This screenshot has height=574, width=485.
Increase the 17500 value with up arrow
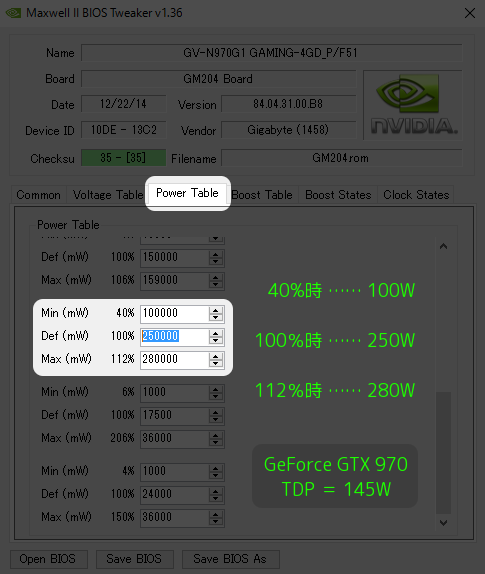pyautogui.click(x=216, y=412)
